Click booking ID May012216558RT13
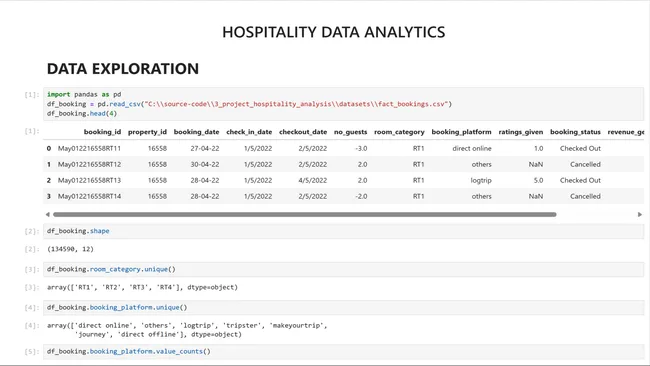650x366 pixels. 89,180
